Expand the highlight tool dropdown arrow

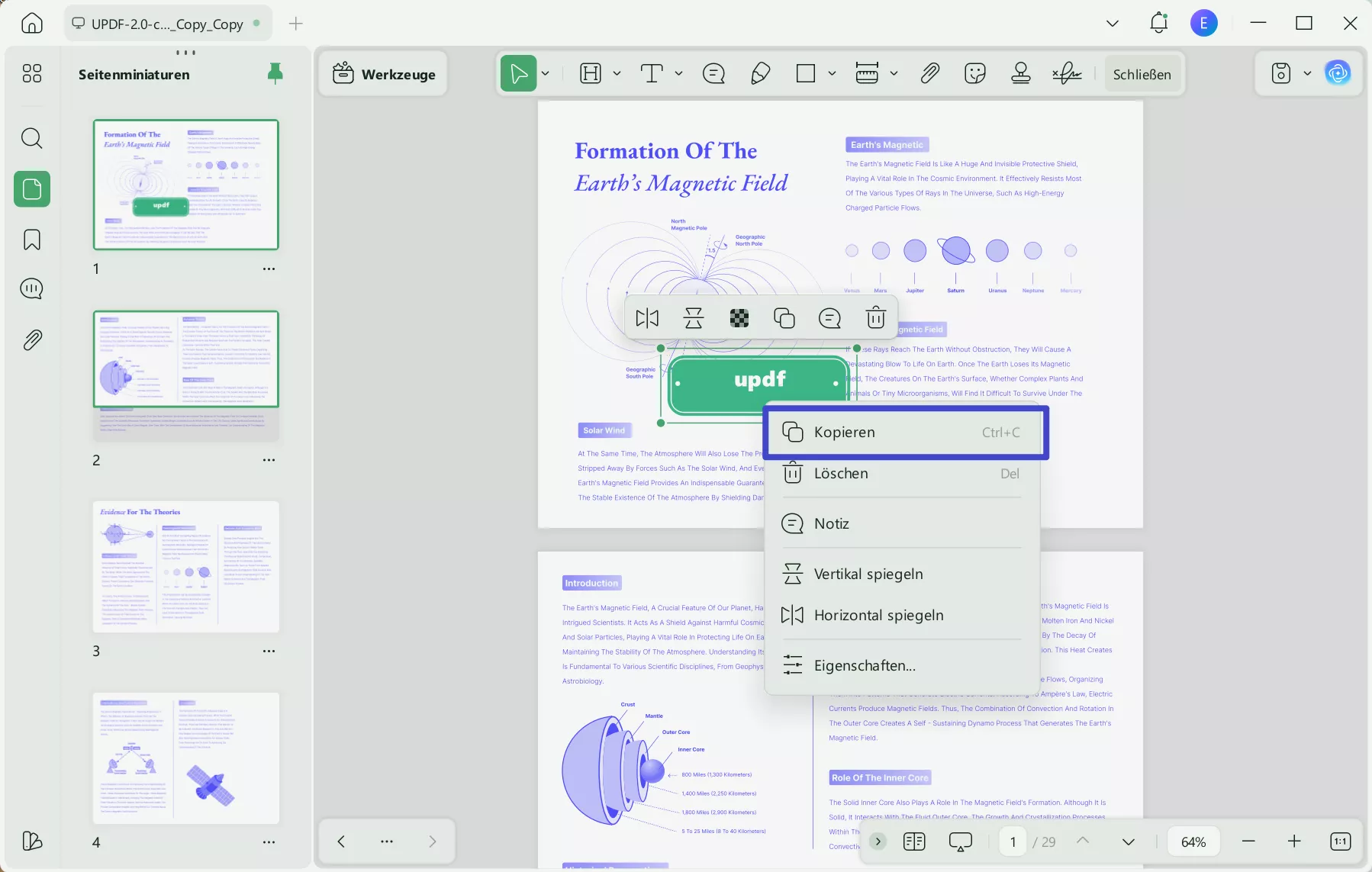617,73
